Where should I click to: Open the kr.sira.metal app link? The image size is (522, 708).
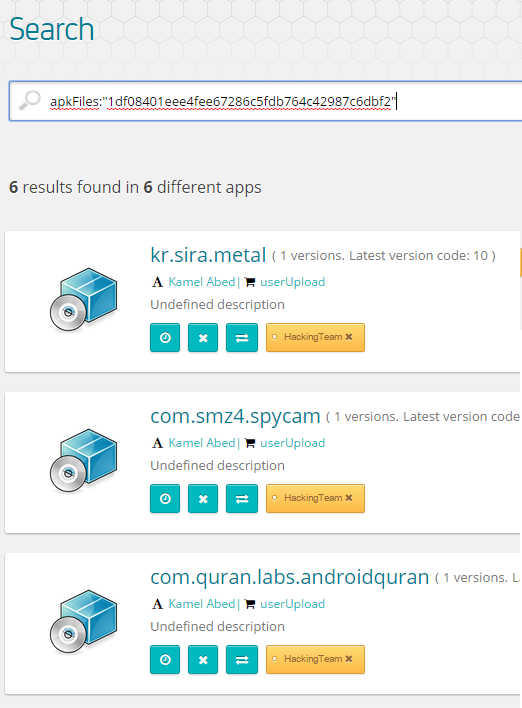[x=208, y=255]
